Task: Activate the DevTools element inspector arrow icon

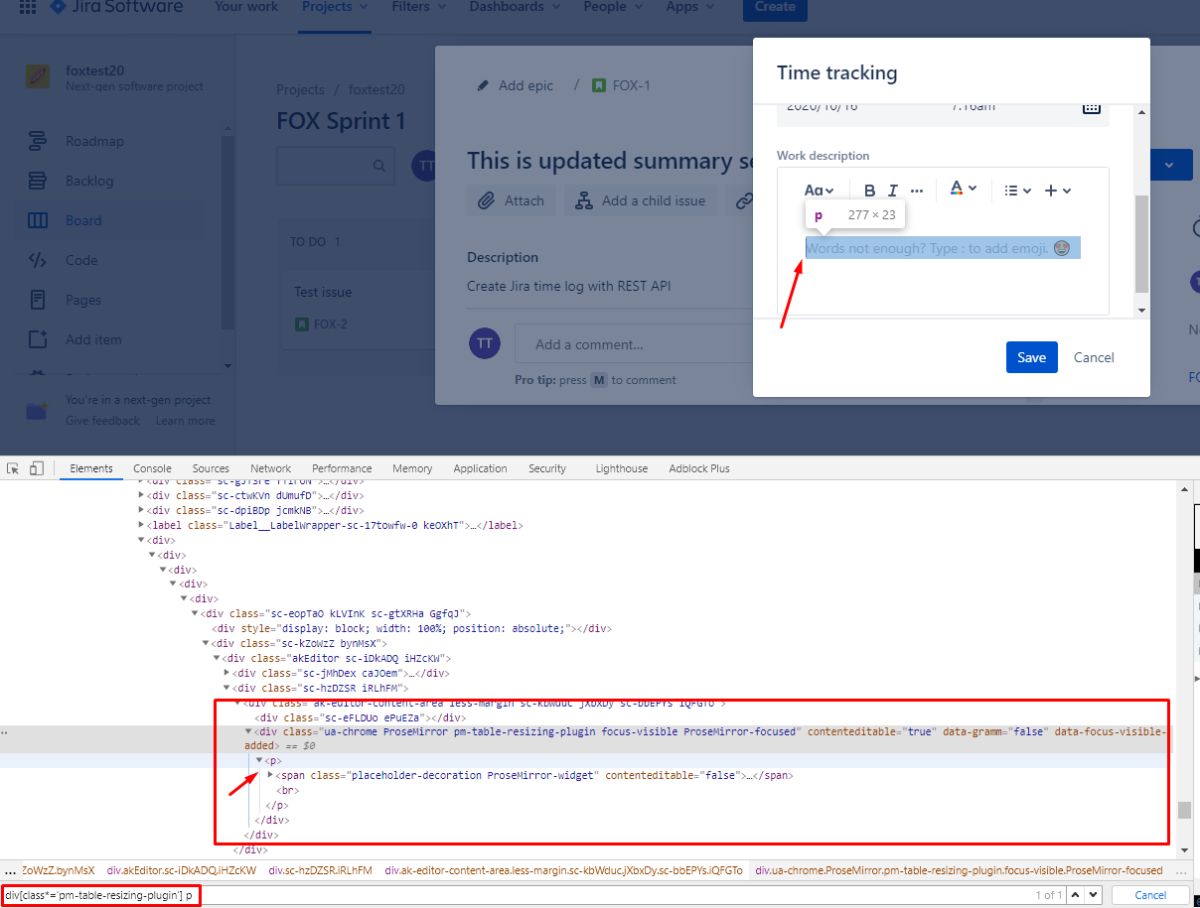Action: coord(13,468)
